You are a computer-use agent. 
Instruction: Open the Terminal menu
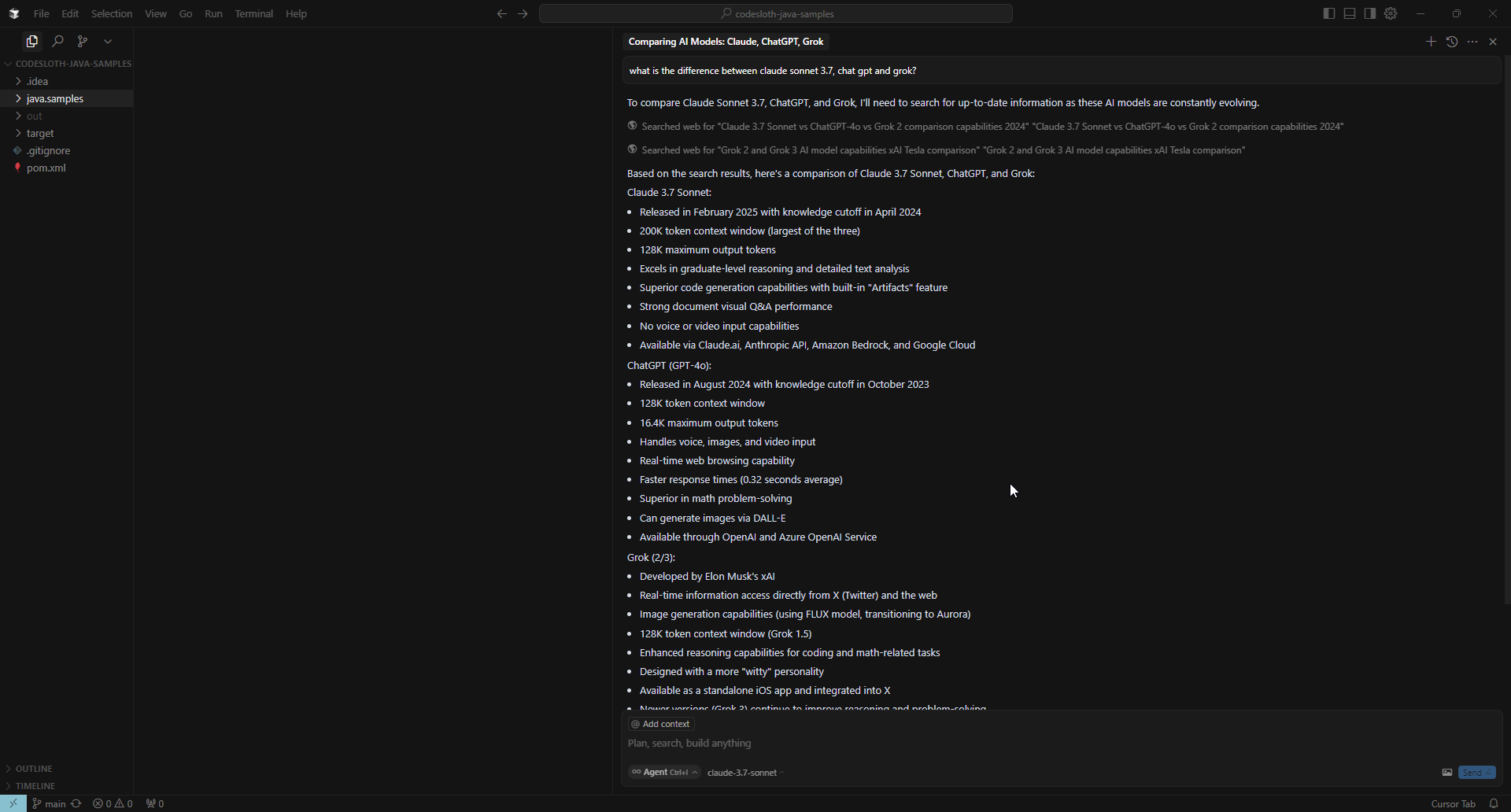tap(254, 13)
